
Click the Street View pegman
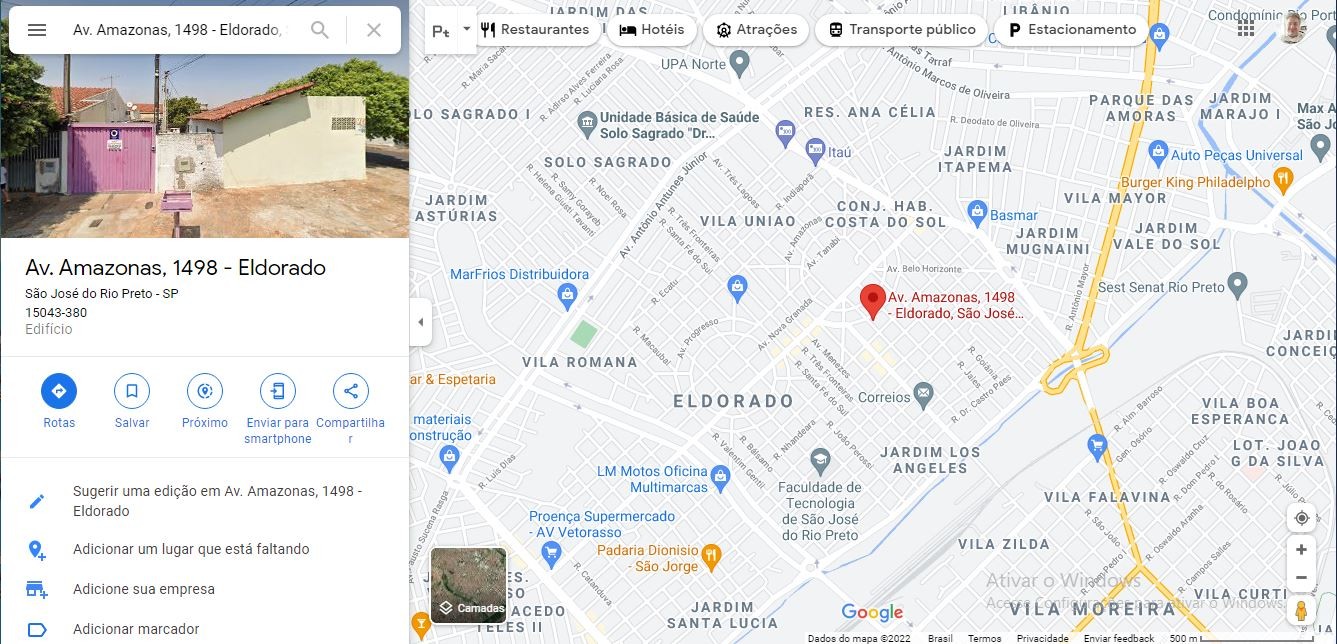coord(1301,610)
